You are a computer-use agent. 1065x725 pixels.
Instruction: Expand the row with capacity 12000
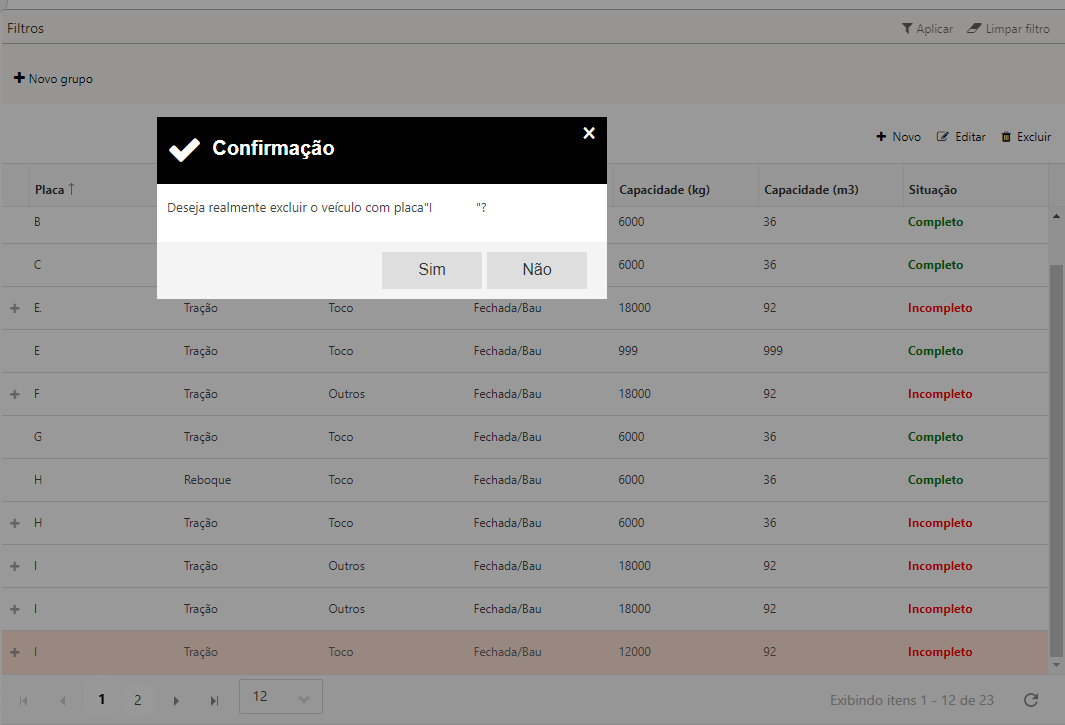pos(15,652)
